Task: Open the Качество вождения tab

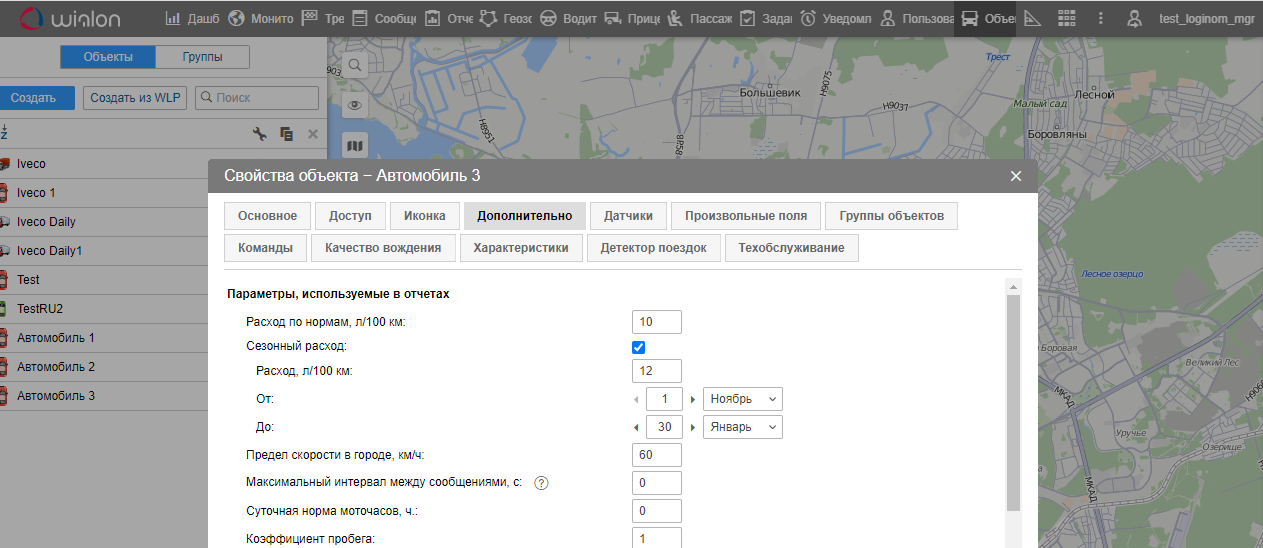Action: [383, 248]
